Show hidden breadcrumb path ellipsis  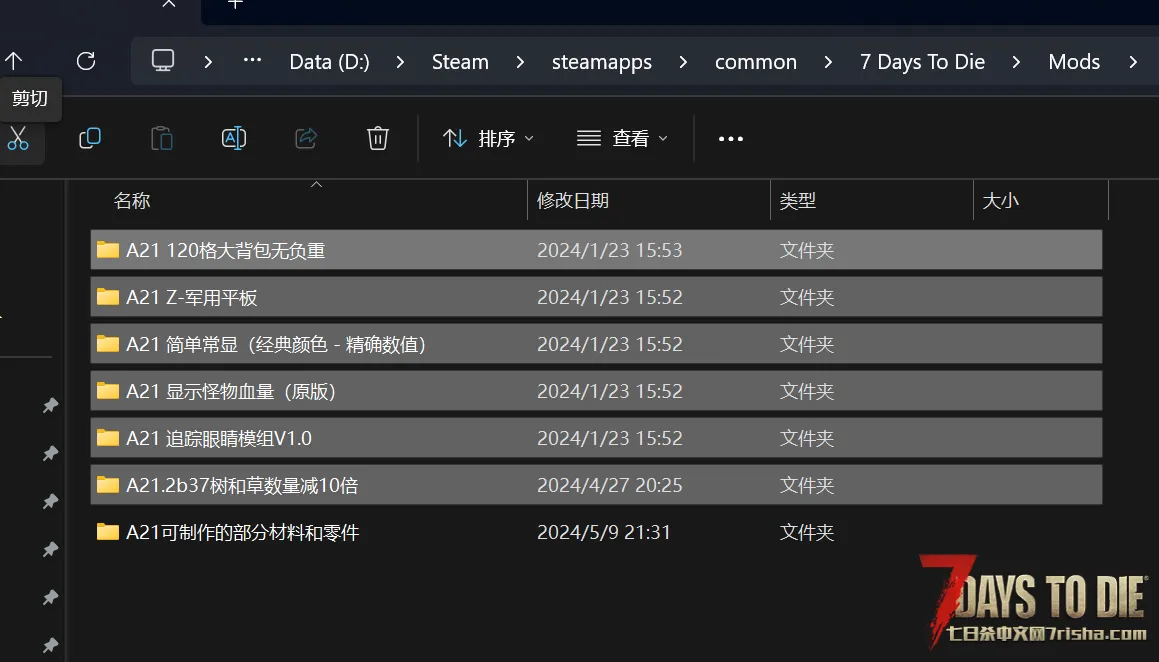click(x=253, y=61)
